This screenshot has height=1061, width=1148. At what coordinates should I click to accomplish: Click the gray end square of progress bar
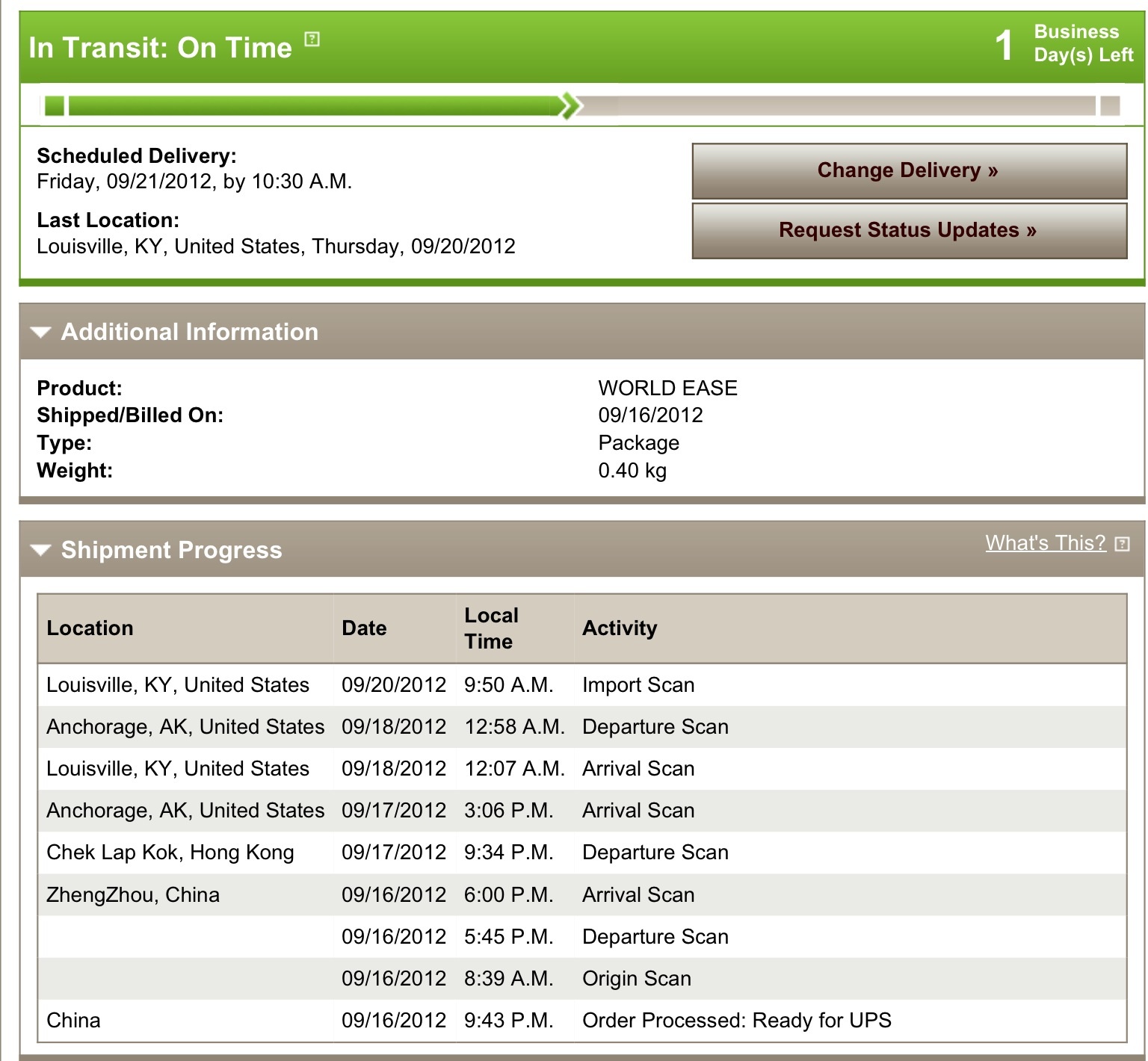click(1111, 106)
